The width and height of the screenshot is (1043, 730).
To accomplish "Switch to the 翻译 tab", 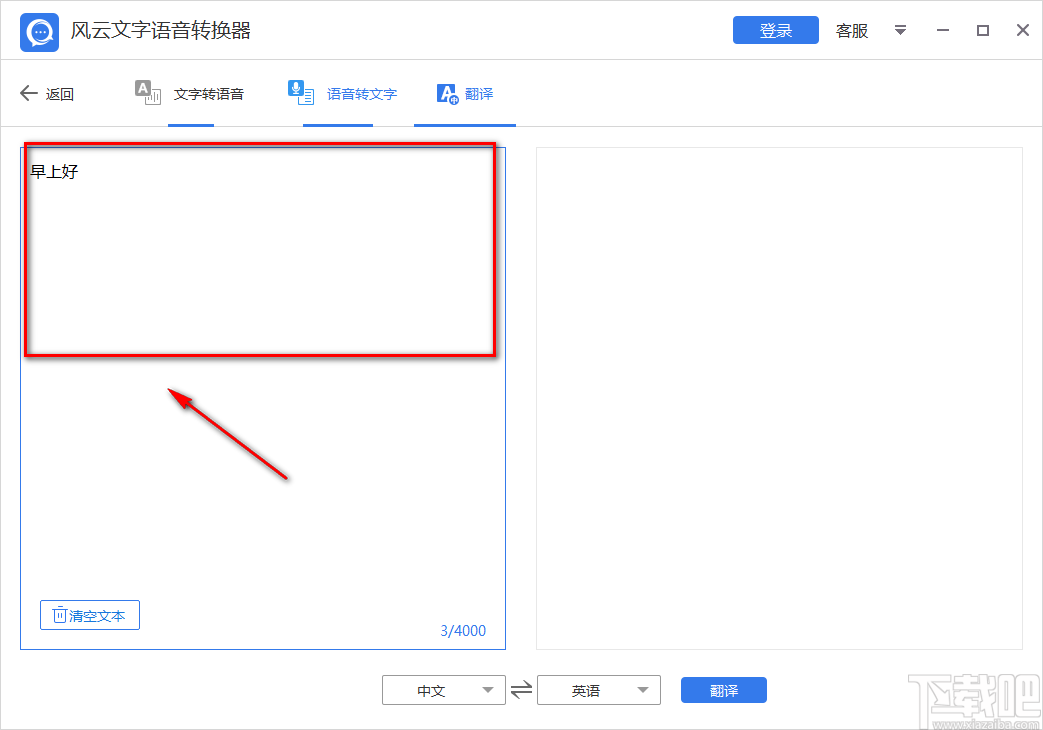I will 479,94.
